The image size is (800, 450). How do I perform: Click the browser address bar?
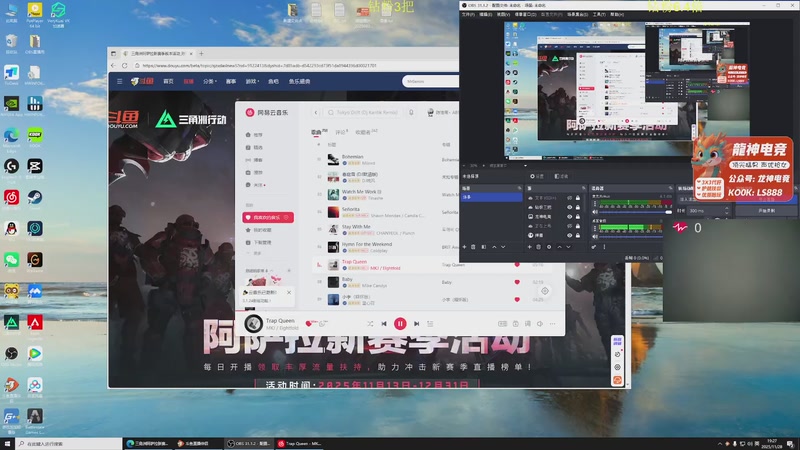(298, 65)
